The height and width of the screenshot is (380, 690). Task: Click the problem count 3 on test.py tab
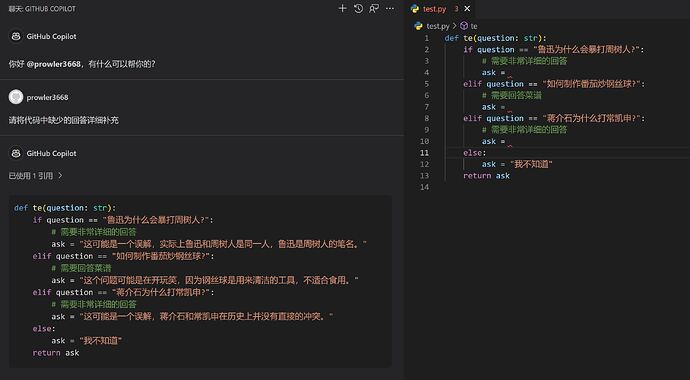click(456, 9)
